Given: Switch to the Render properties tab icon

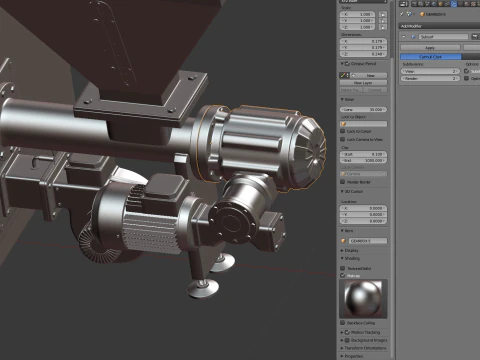Looking at the screenshot, I should coord(414,4).
